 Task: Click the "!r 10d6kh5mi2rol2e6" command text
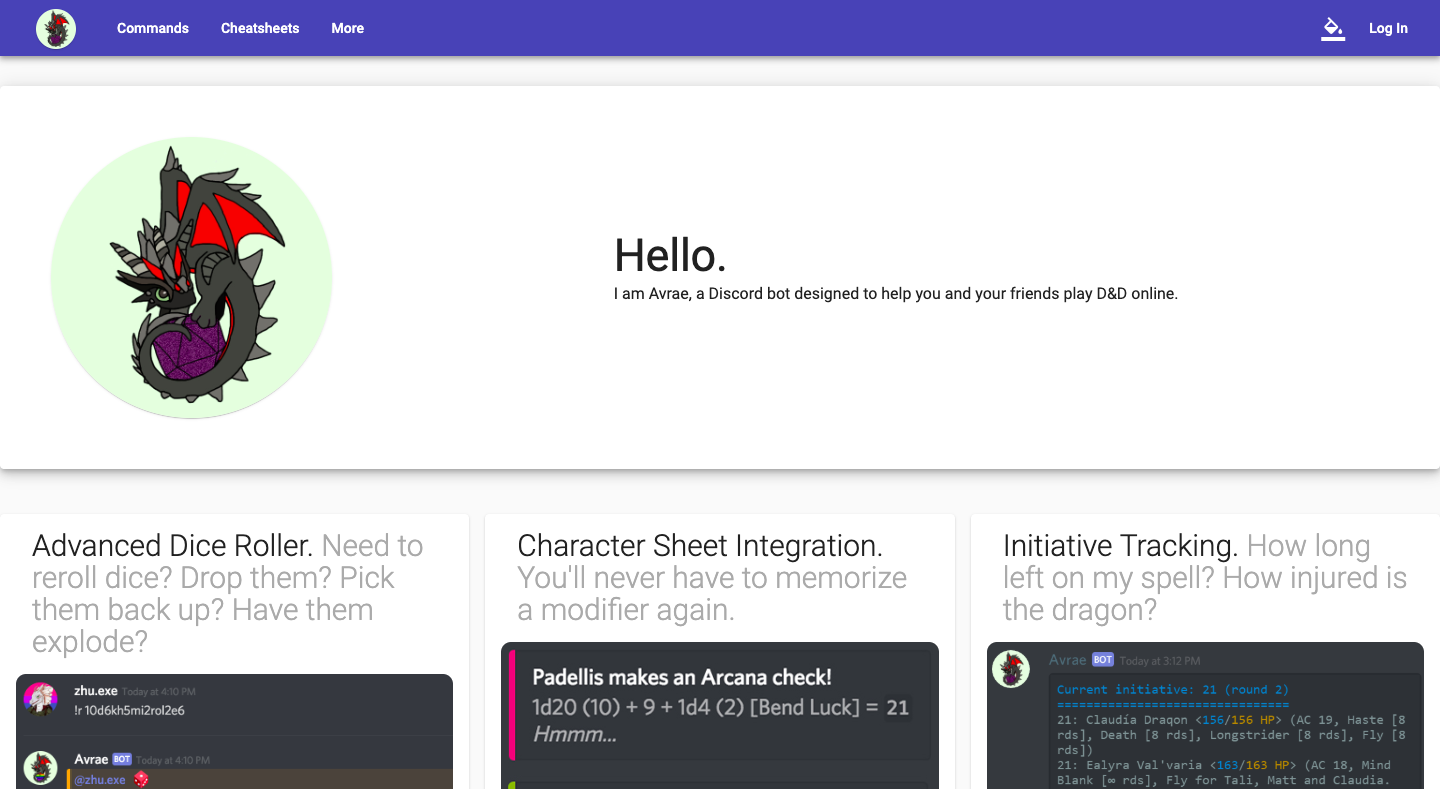click(x=129, y=710)
